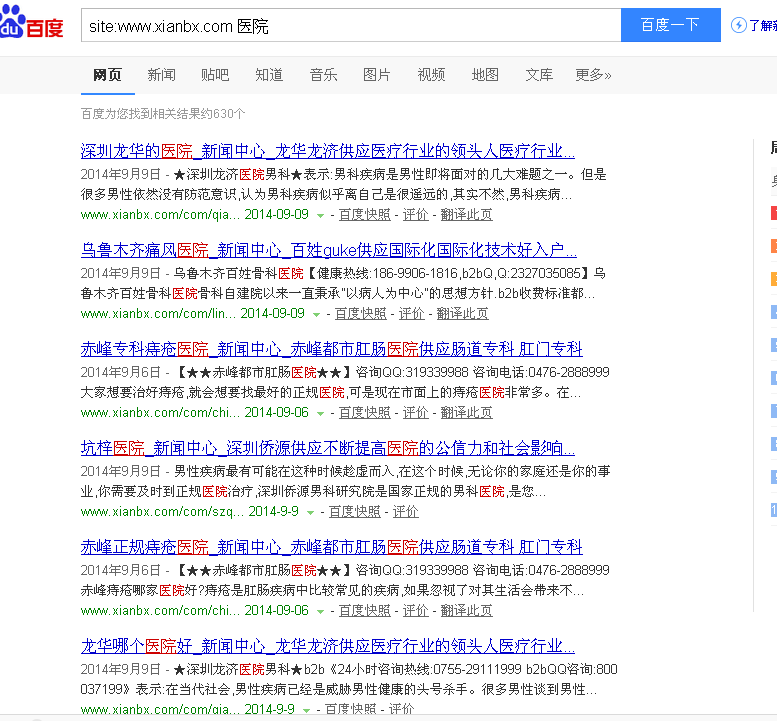This screenshot has height=721, width=777.
Task: Click URL www.xianbx.com/com/lin... 2014-09-09
Action: 193,314
